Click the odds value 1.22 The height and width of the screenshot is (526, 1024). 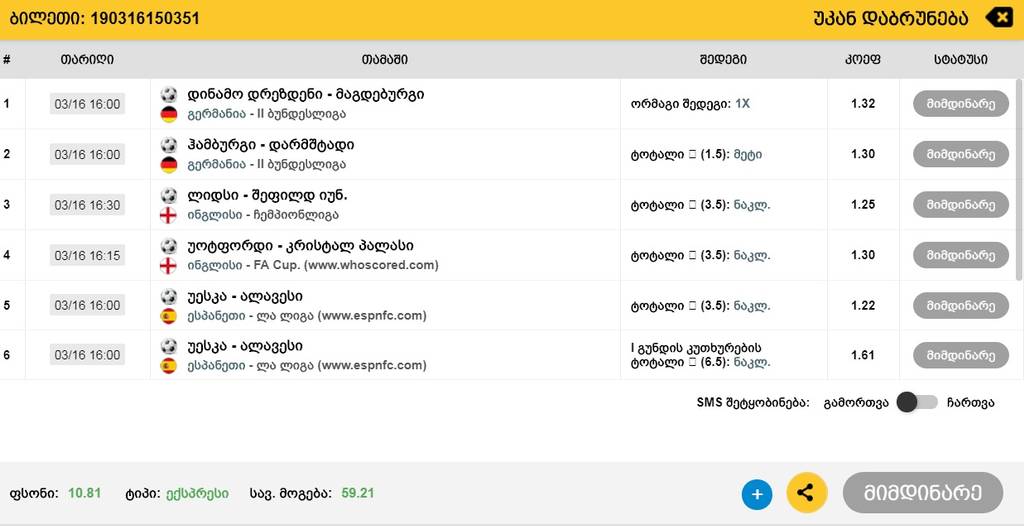863,305
